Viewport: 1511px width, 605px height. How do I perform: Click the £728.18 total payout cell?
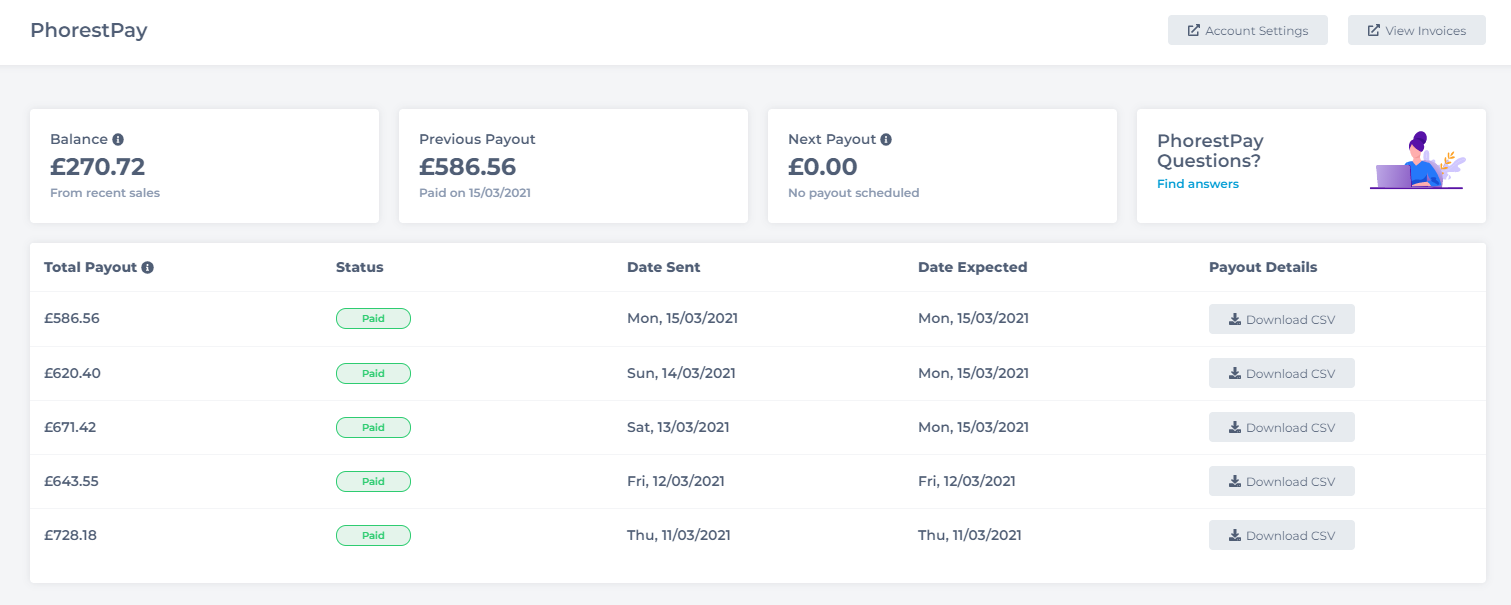click(70, 535)
